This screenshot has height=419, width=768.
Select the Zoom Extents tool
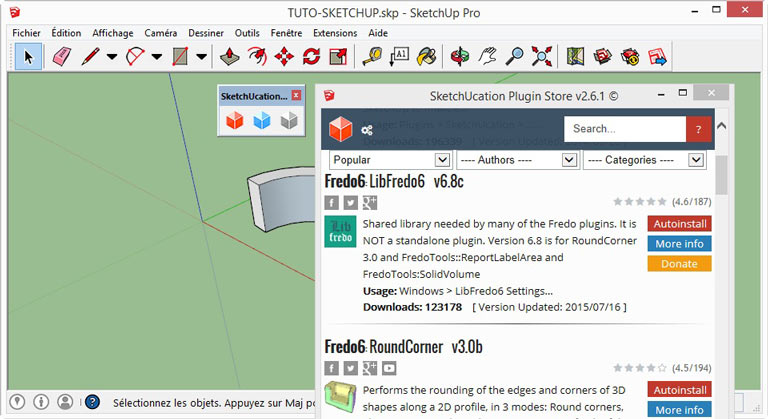click(x=542, y=56)
